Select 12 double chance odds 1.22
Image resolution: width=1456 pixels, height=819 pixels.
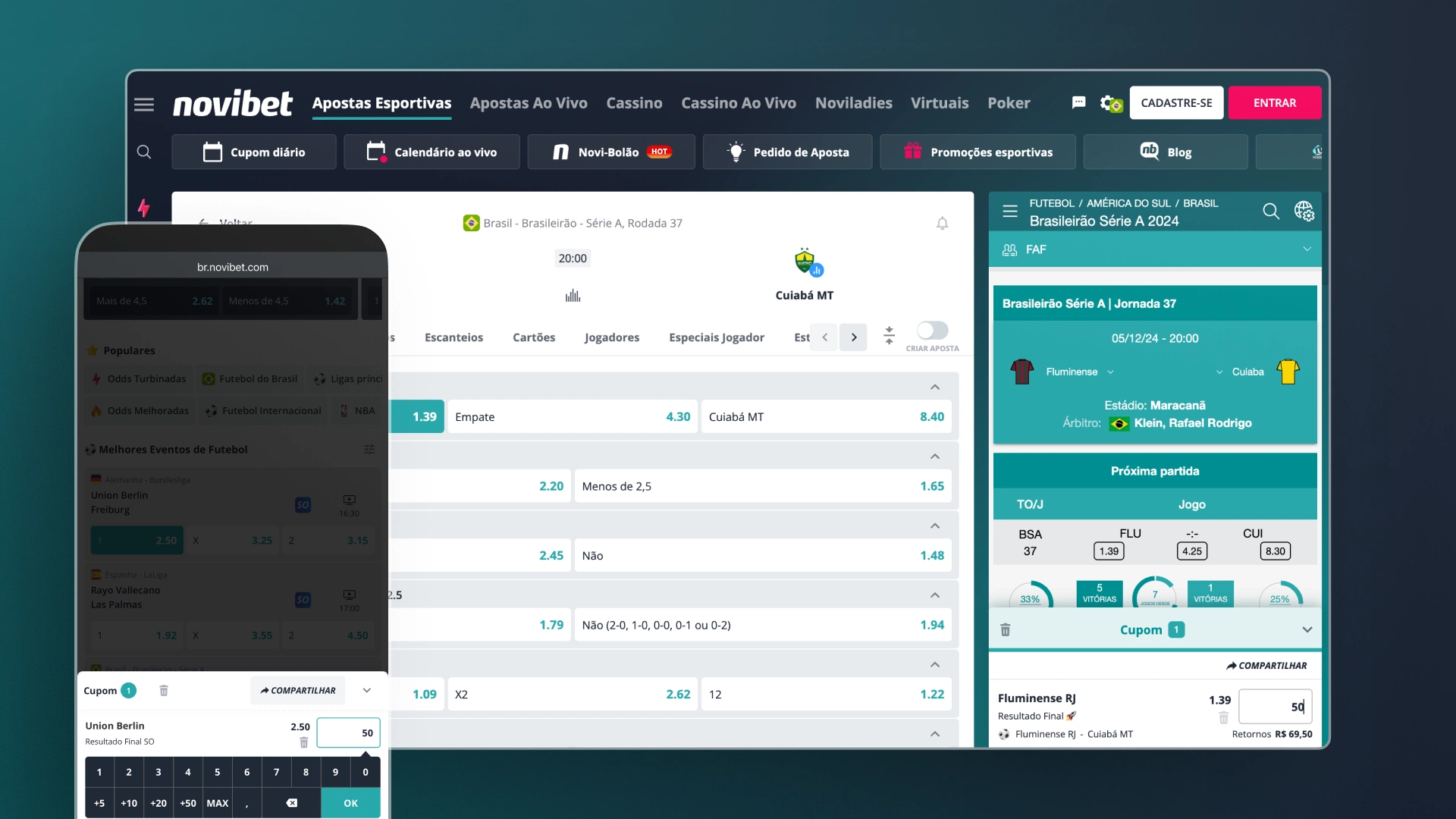[826, 695]
